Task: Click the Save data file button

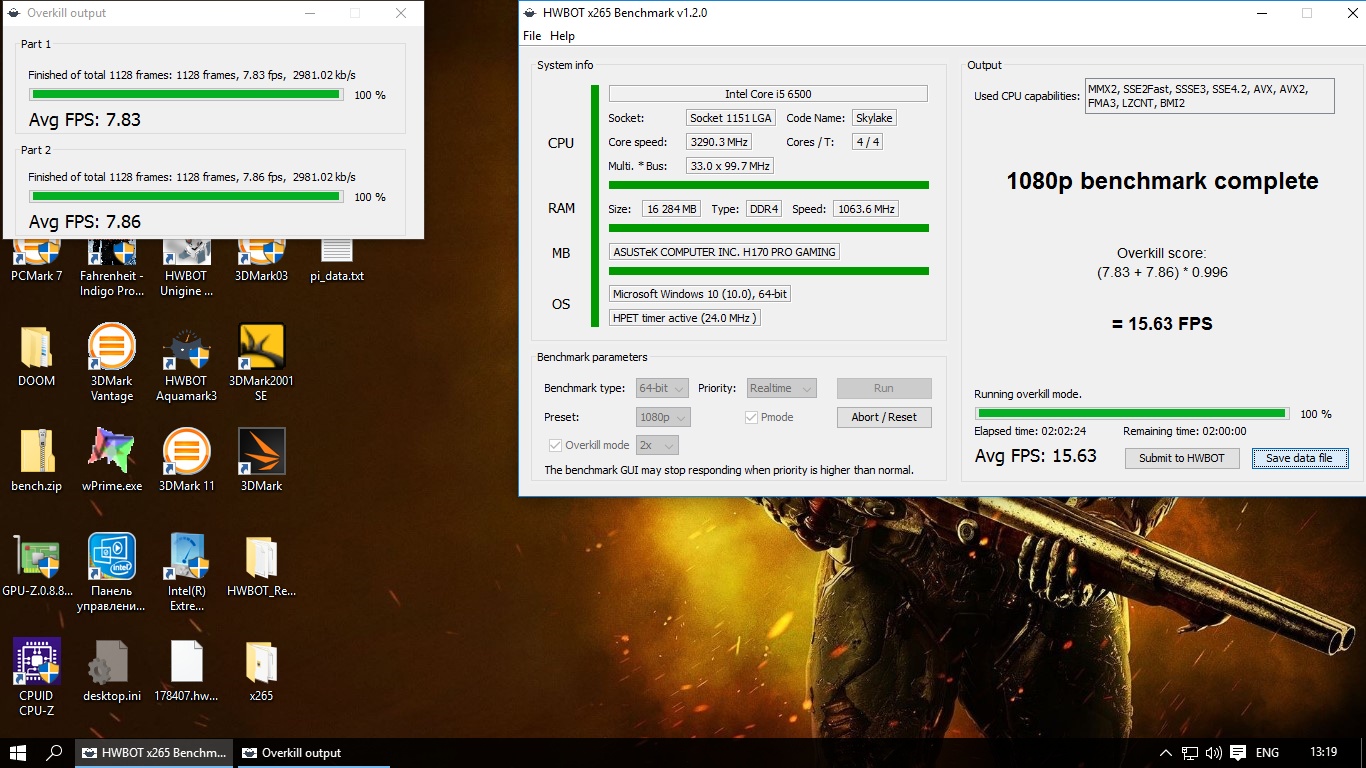Action: [x=1300, y=458]
